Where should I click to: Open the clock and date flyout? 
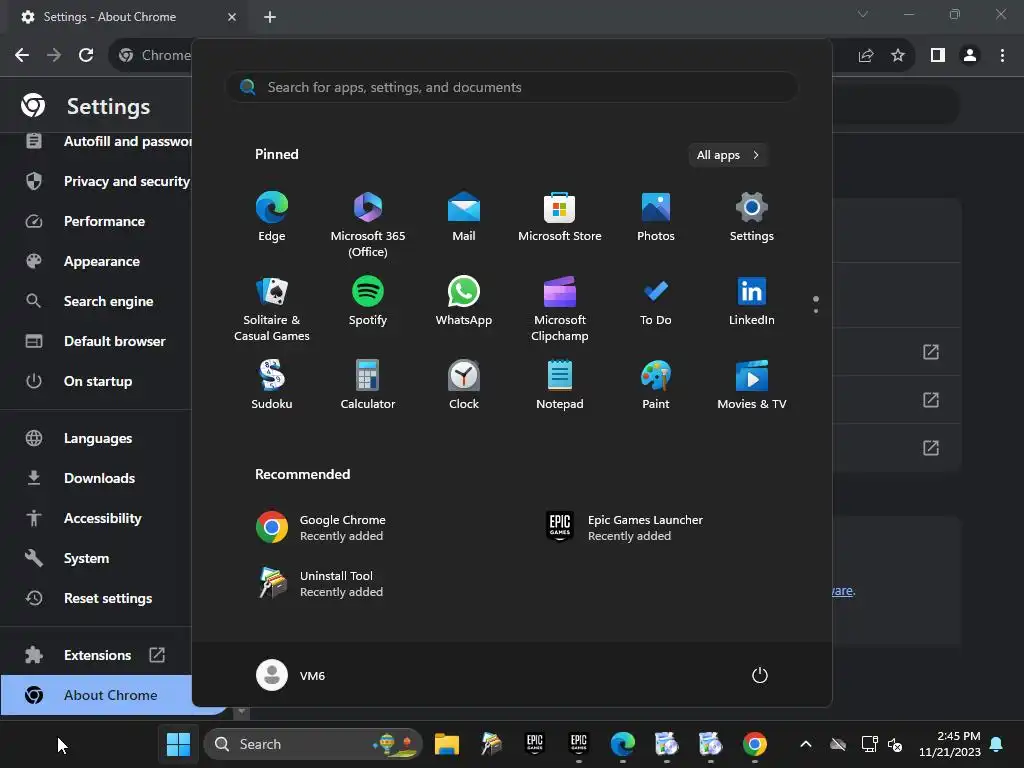pos(950,744)
